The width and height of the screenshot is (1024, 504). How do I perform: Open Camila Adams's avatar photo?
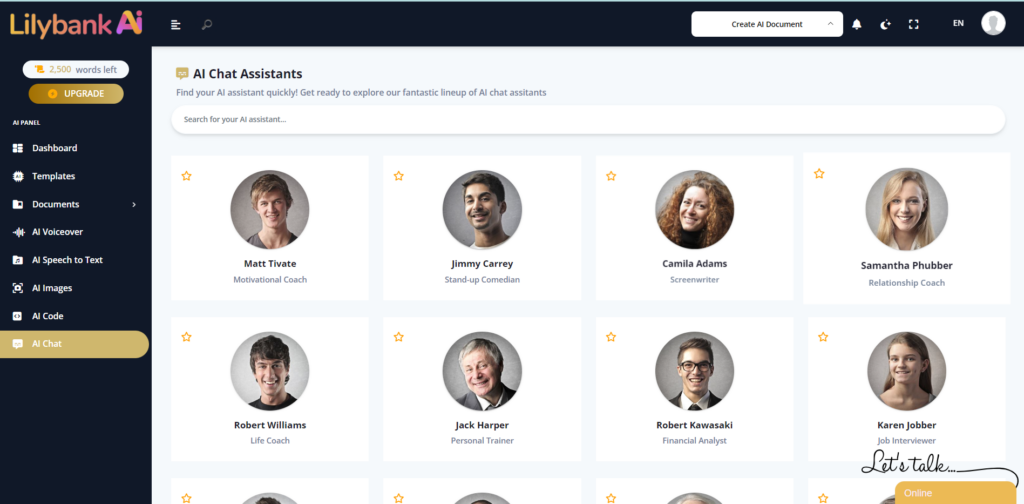coord(694,210)
